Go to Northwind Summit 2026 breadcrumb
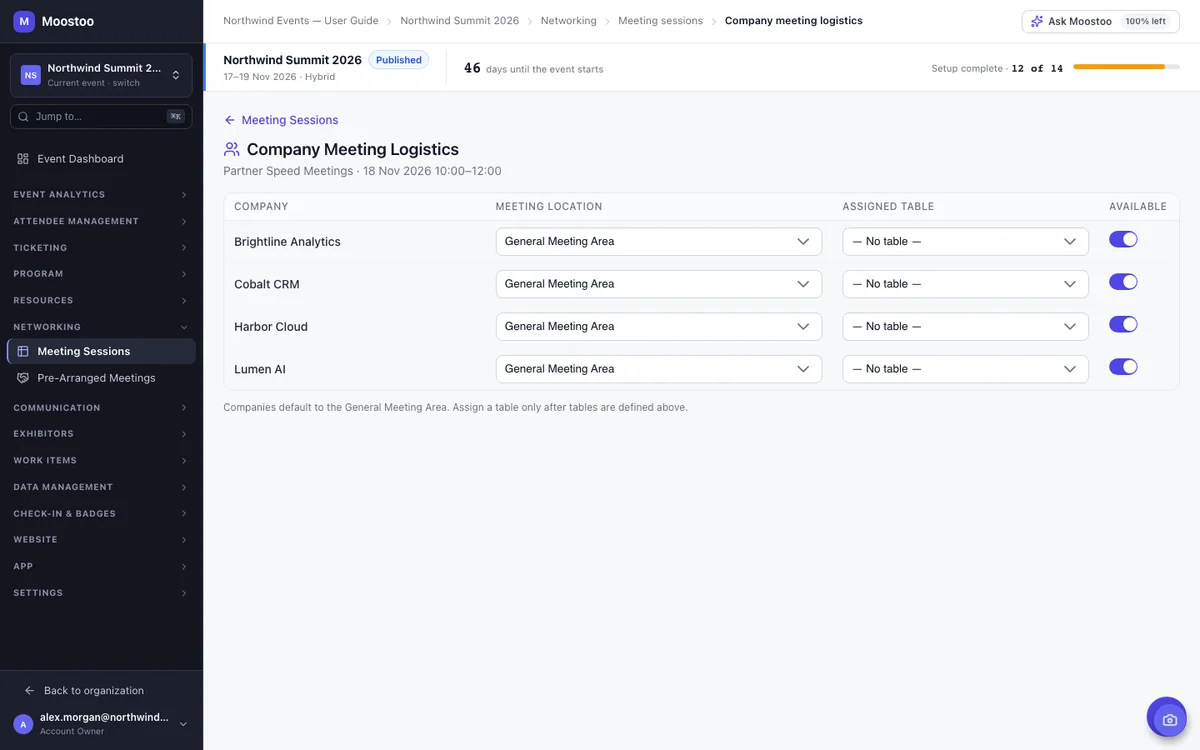The width and height of the screenshot is (1200, 750). click(x=459, y=21)
